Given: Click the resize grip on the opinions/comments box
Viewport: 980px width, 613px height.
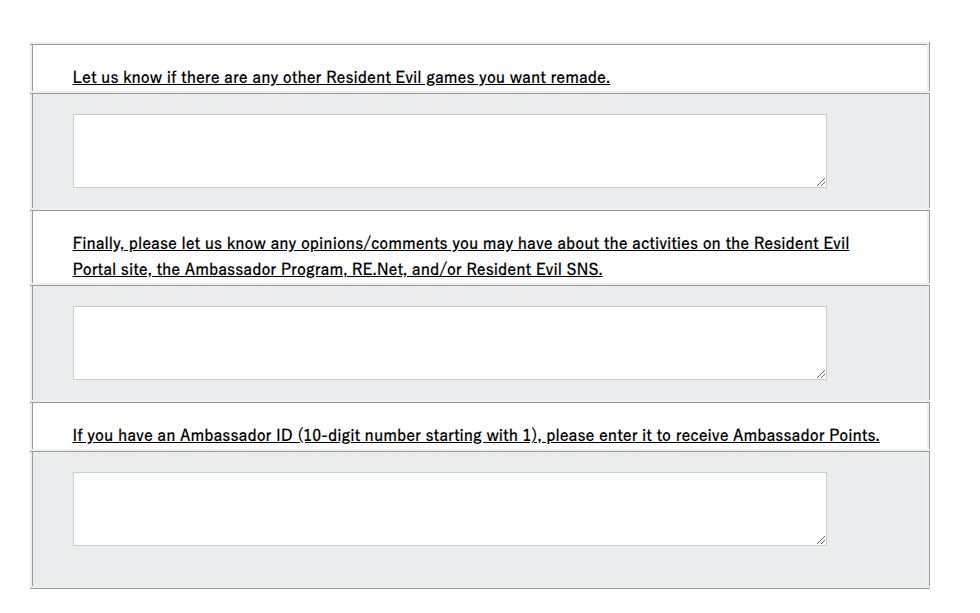Looking at the screenshot, I should (821, 374).
